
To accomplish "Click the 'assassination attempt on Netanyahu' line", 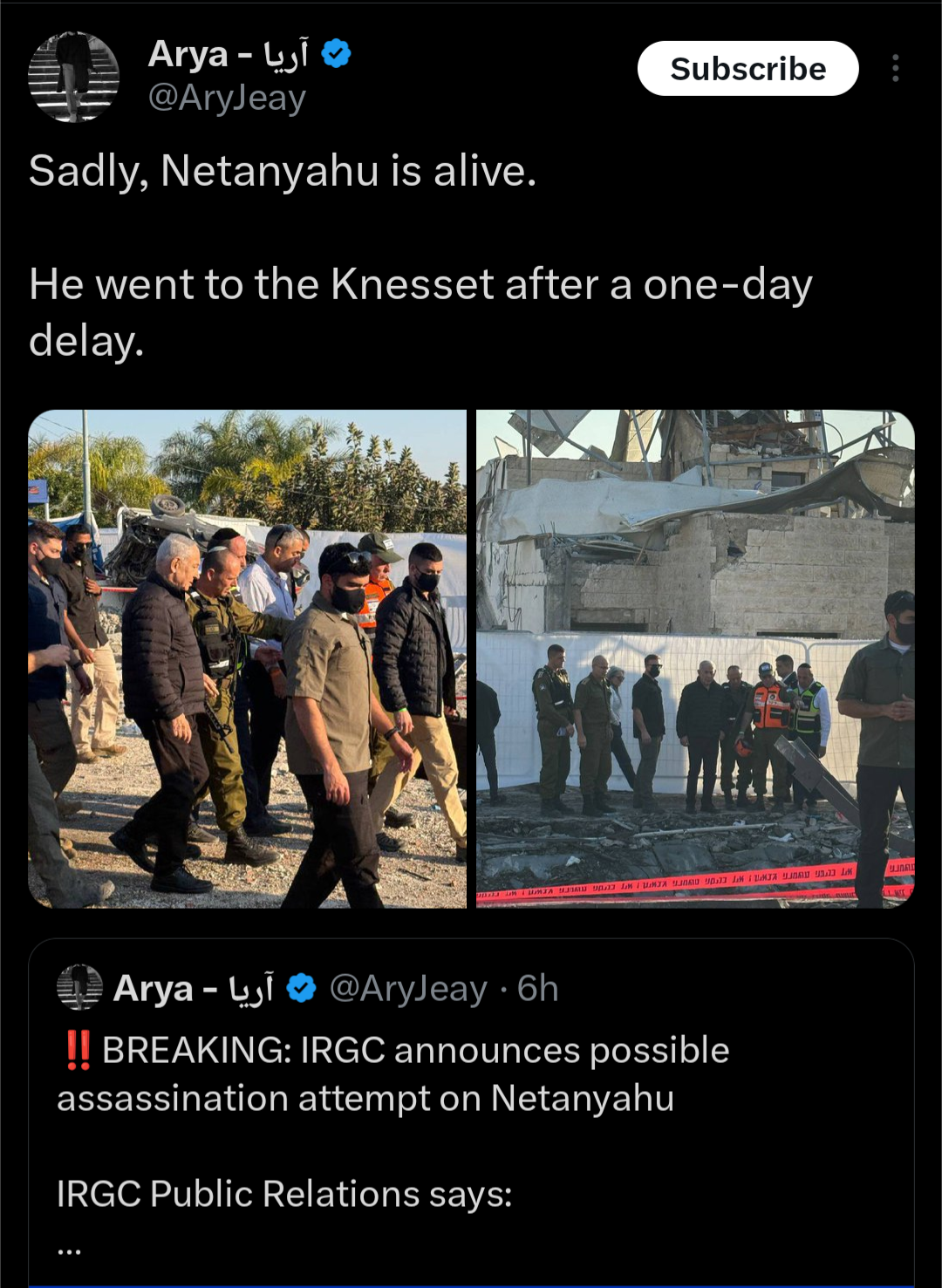I will [365, 1098].
